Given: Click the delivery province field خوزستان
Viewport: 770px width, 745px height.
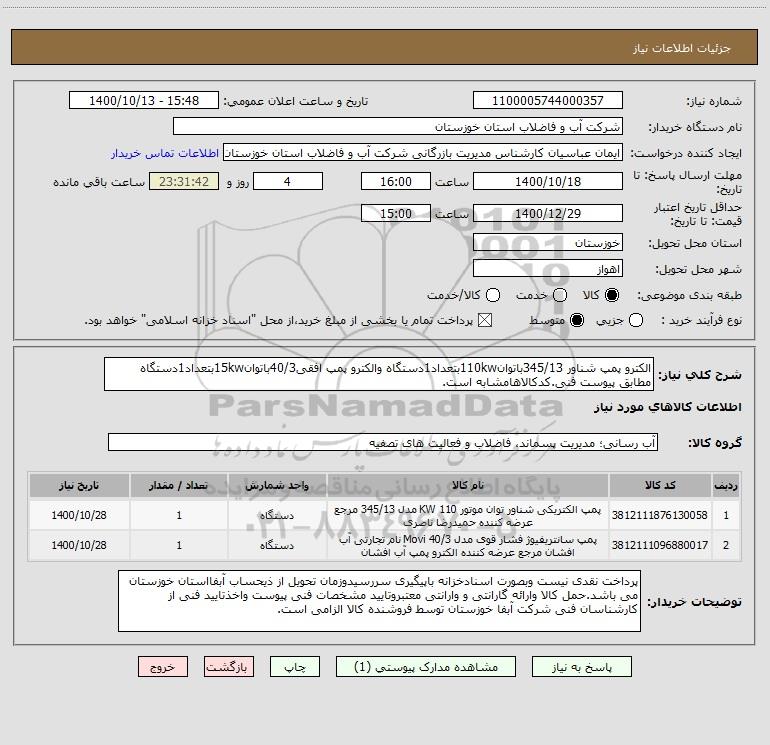Looking at the screenshot, I should (548, 243).
